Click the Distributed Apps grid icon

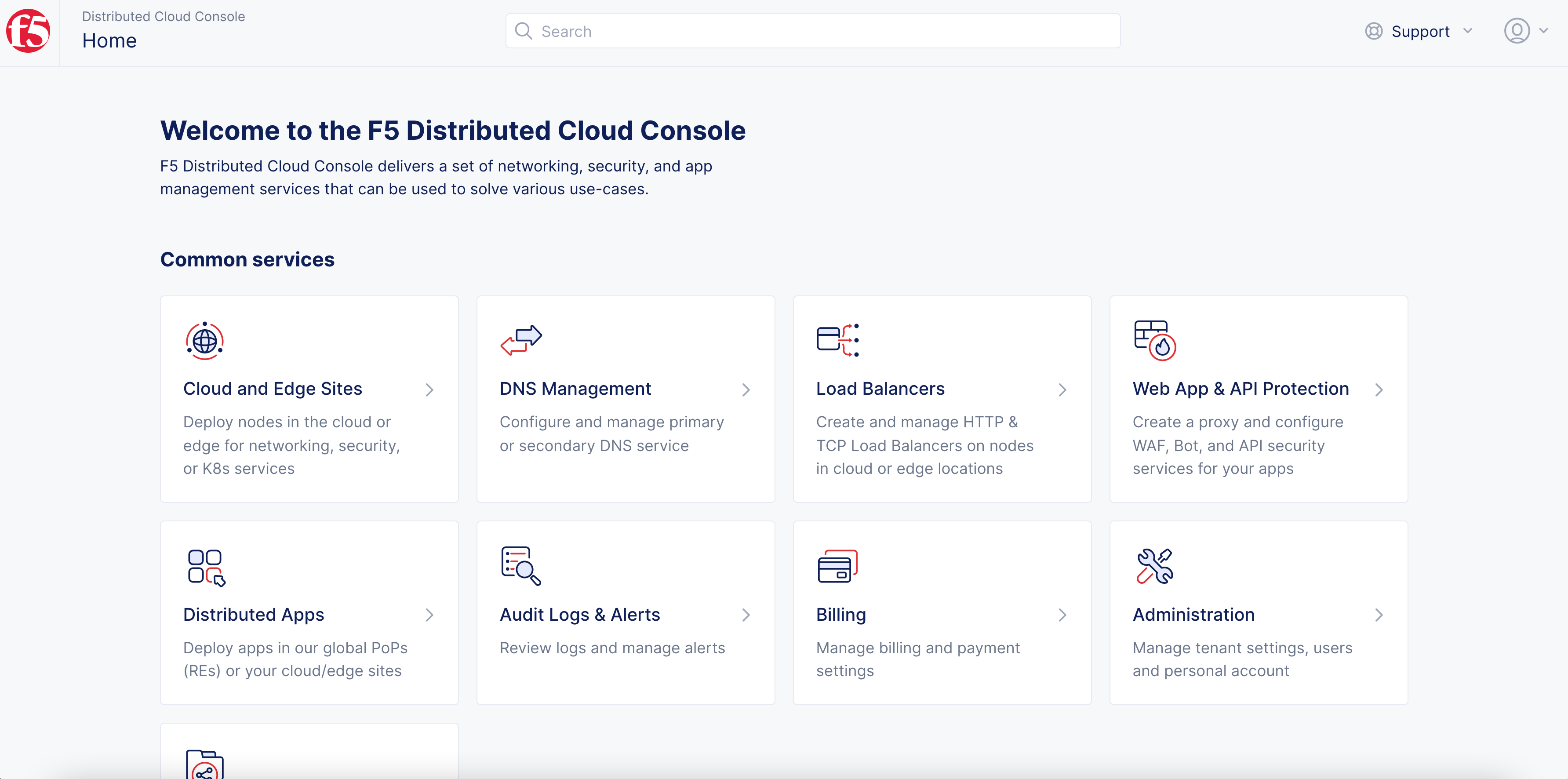[x=206, y=568]
